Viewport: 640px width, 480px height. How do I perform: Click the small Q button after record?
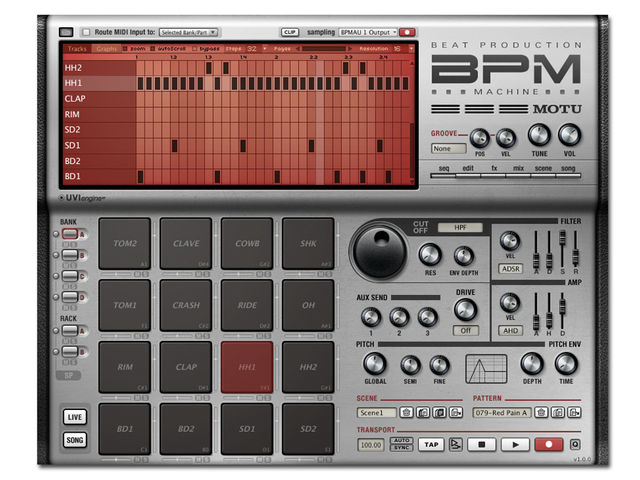(575, 444)
